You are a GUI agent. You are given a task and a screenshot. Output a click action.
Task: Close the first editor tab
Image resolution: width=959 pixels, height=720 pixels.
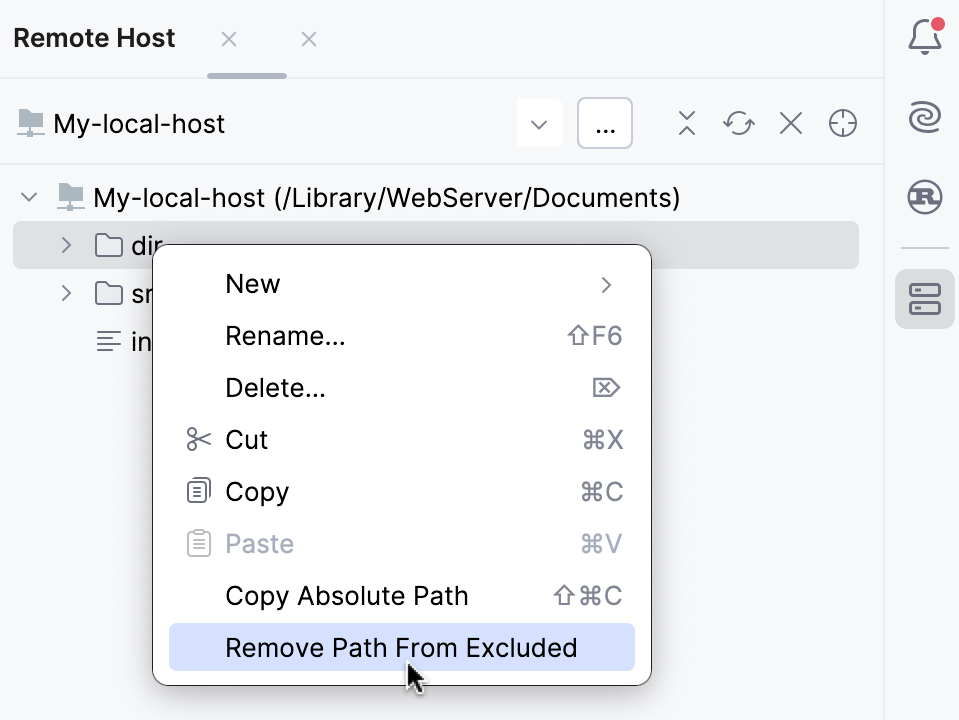point(228,38)
